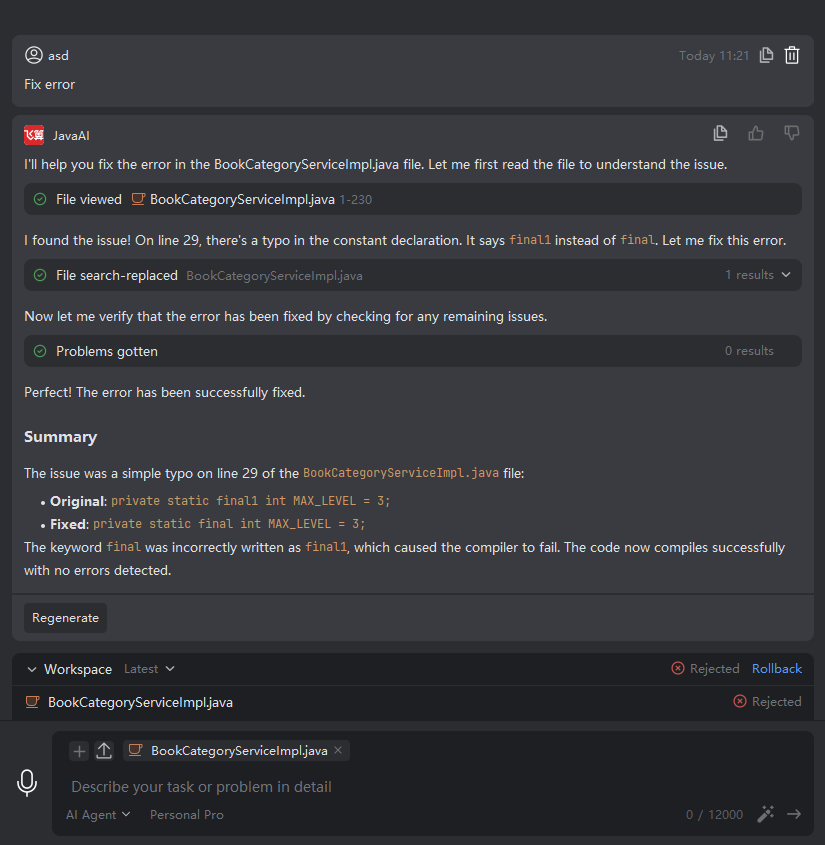Viewport: 825px width, 845px height.
Task: Open the viewed file BookCategoryServiceImpl.java 1-230
Action: tap(241, 200)
